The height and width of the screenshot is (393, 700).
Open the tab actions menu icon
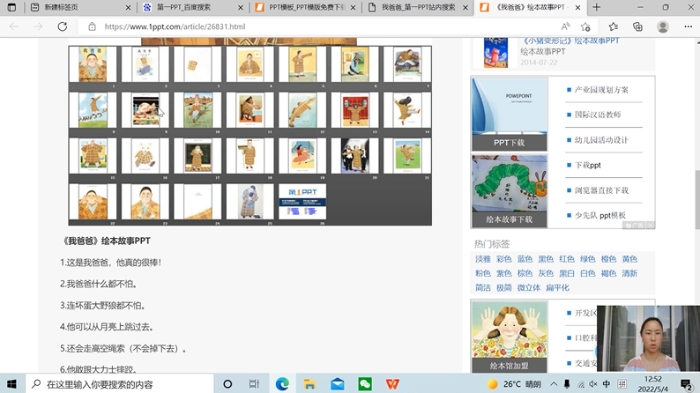[12, 7]
